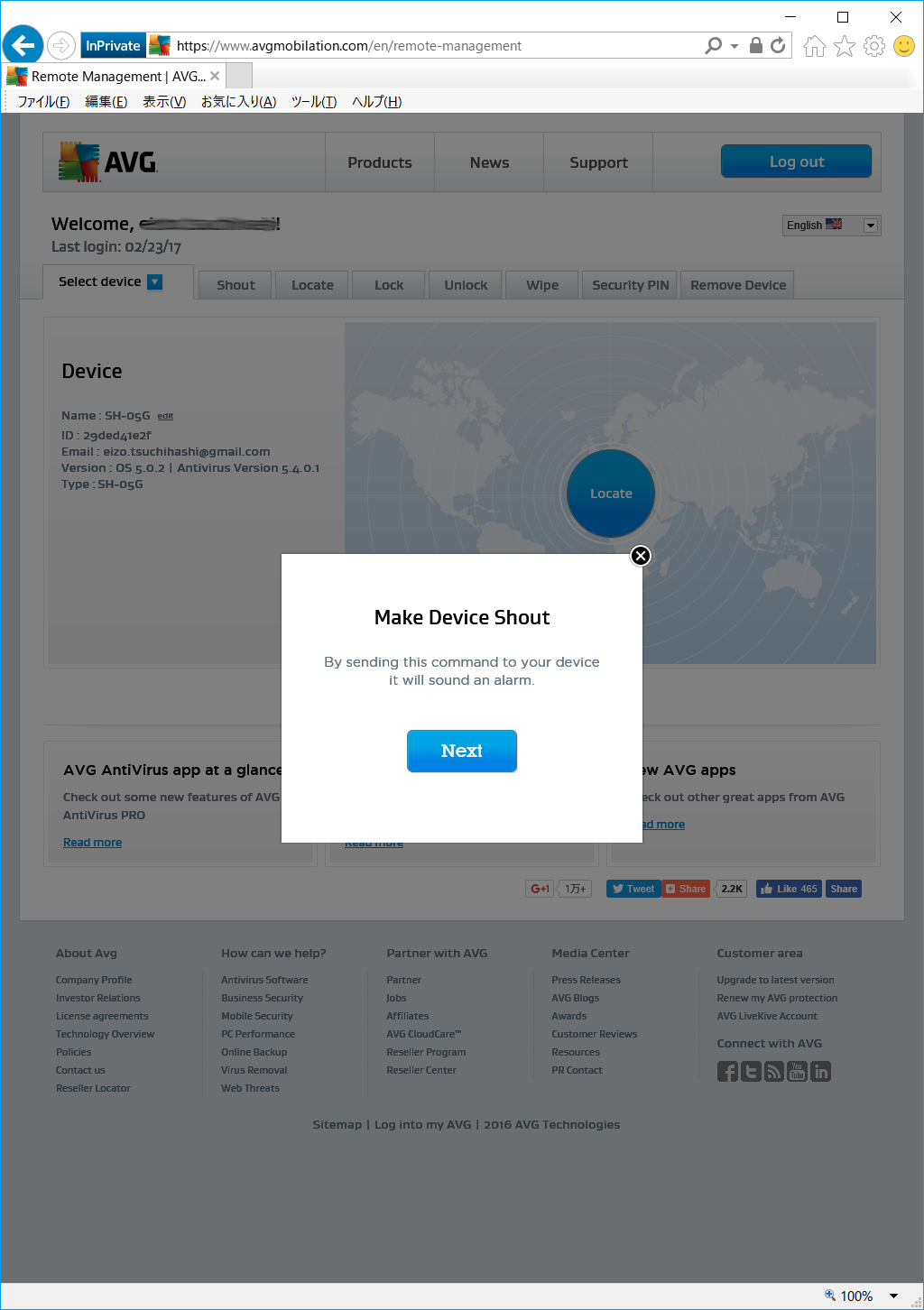Viewport: 924px width, 1310px height.
Task: Open AVG LinkedIn page icon
Action: [821, 1071]
